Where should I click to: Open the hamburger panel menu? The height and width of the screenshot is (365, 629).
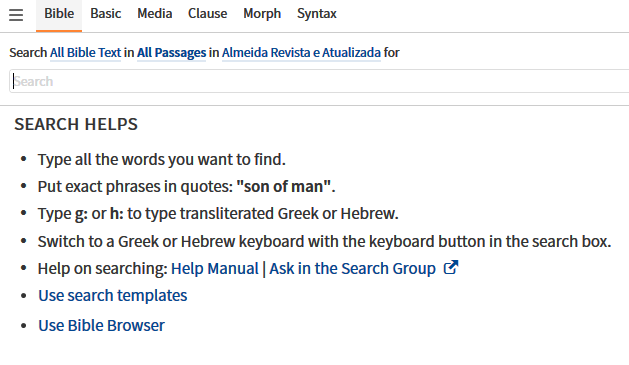16,15
